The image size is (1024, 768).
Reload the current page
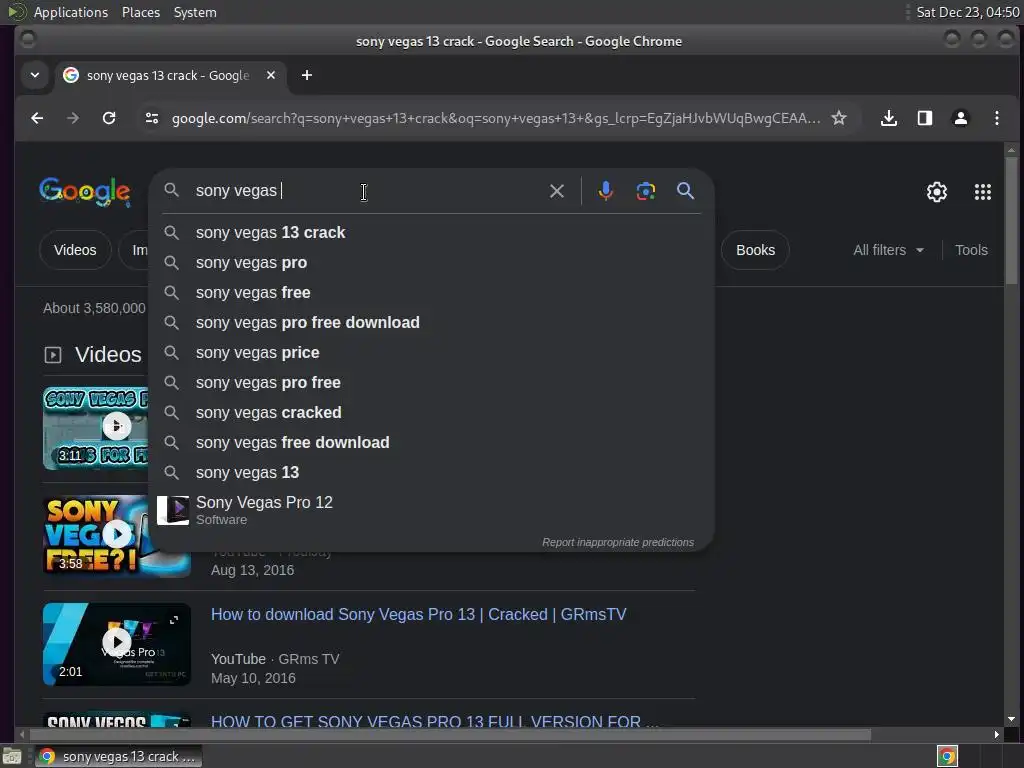pos(109,118)
